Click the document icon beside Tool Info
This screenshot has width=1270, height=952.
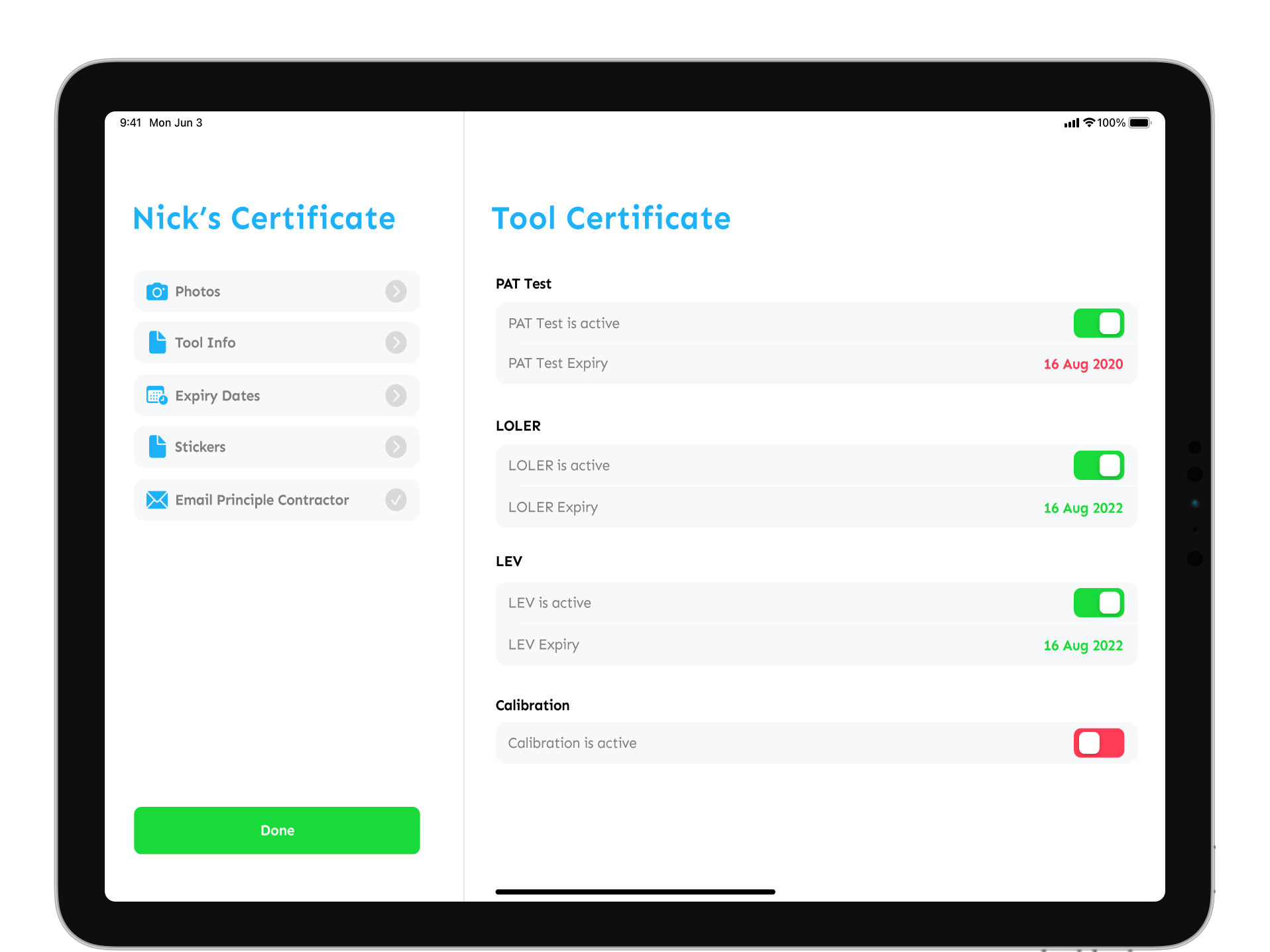click(157, 343)
